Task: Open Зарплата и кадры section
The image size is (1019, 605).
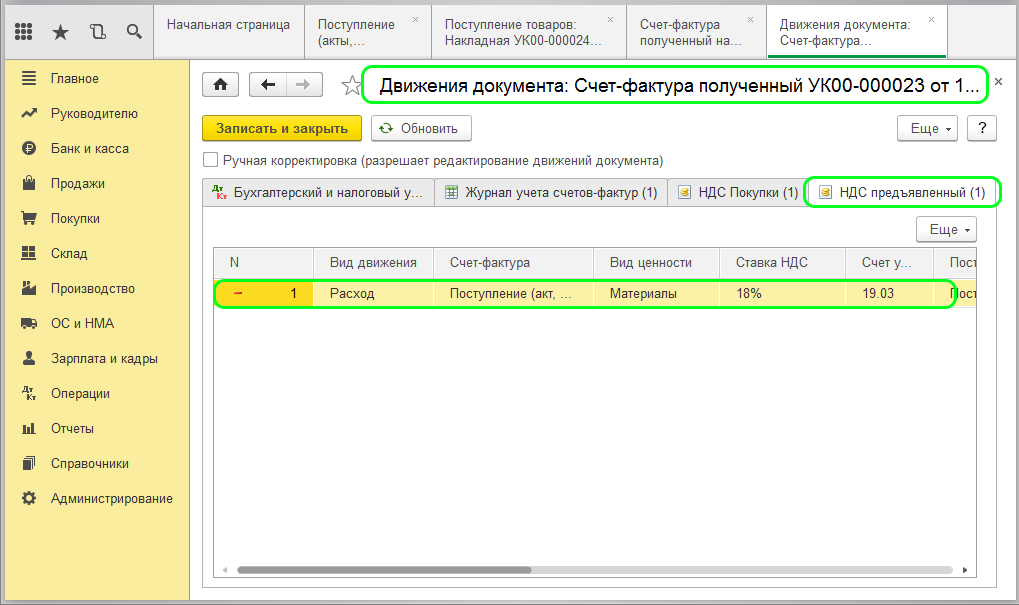Action: [x=104, y=359]
